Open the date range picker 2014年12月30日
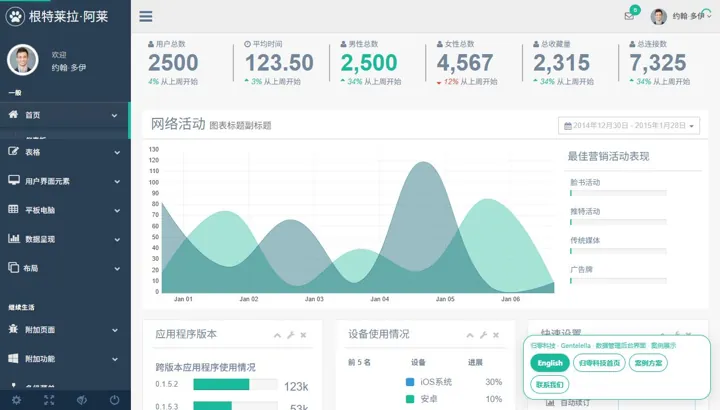 (629, 126)
